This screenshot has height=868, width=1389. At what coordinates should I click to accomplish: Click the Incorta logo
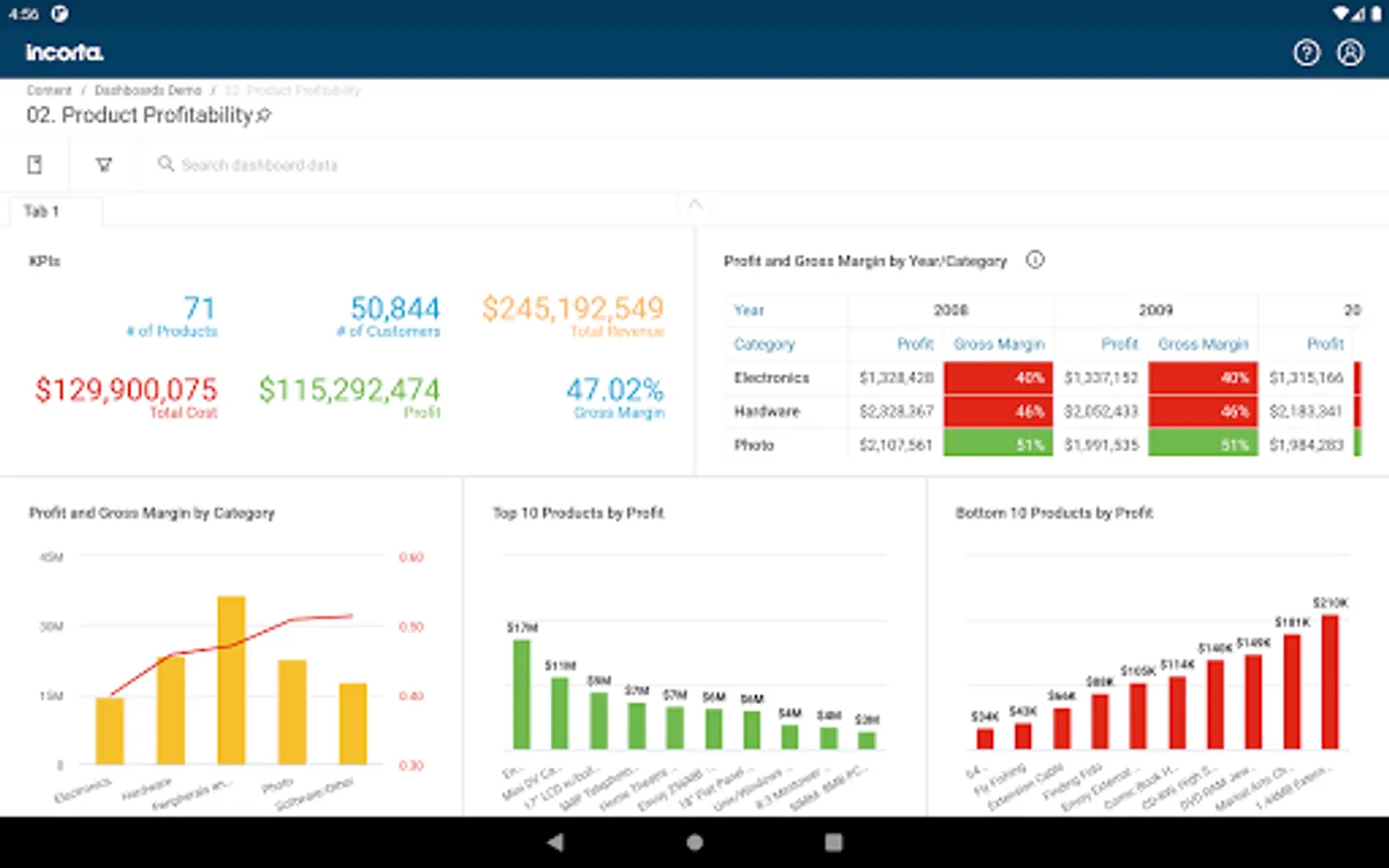coord(65,53)
